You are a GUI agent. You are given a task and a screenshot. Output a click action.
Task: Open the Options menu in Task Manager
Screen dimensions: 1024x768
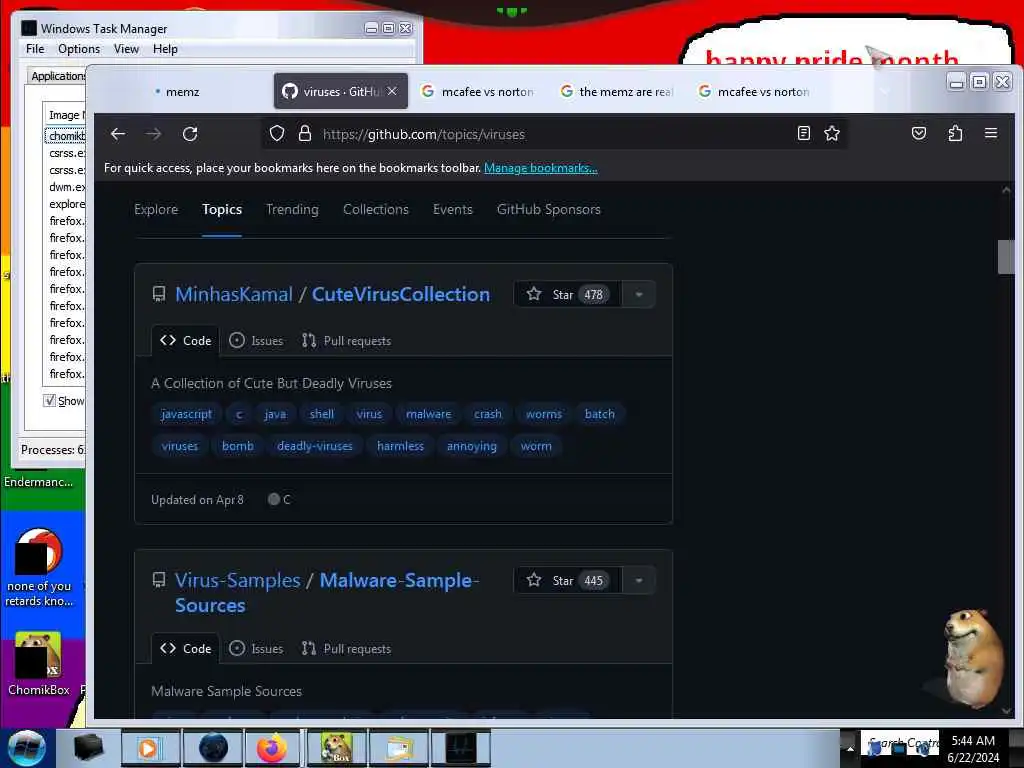[x=79, y=49]
